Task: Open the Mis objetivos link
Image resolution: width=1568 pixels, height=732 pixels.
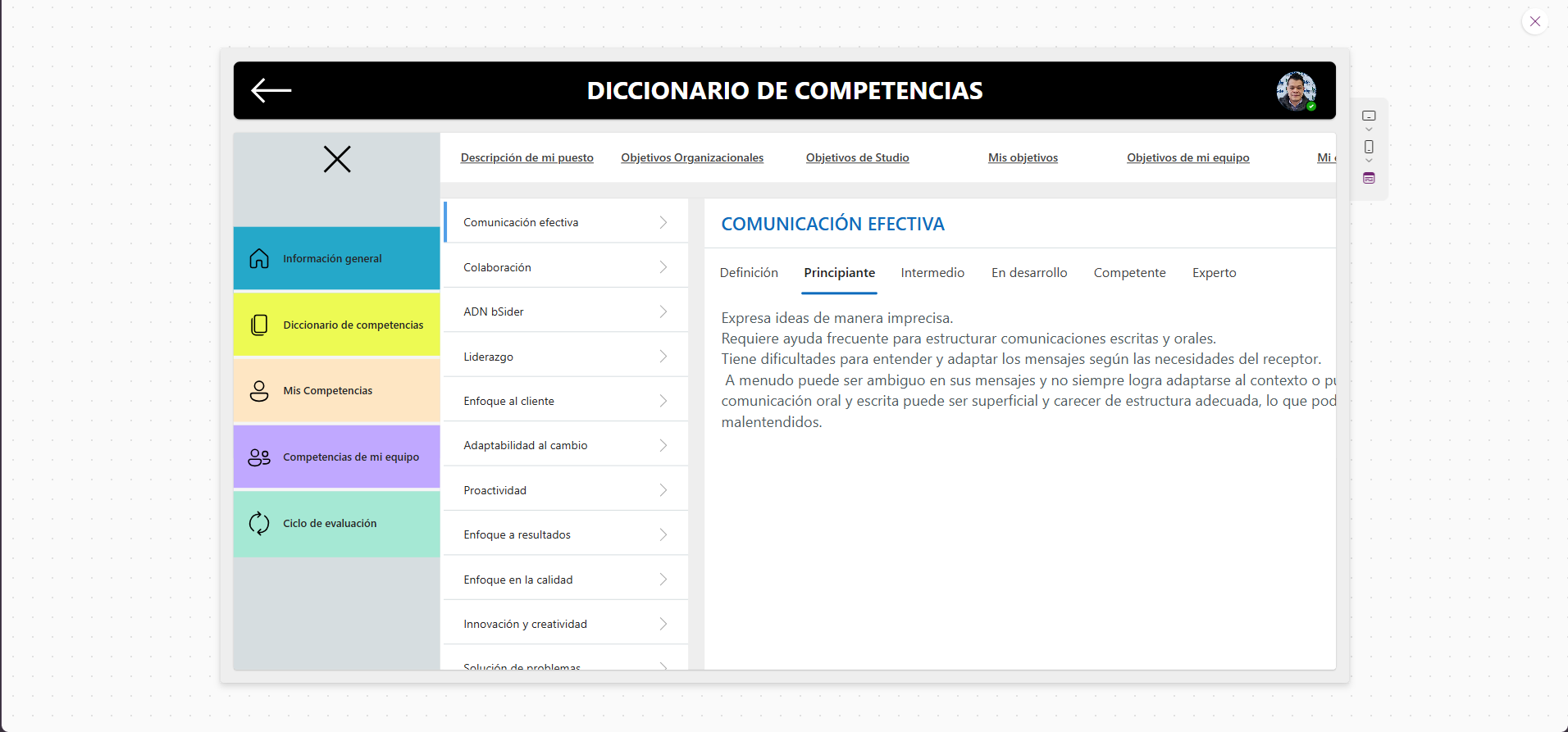Action: tap(1023, 157)
